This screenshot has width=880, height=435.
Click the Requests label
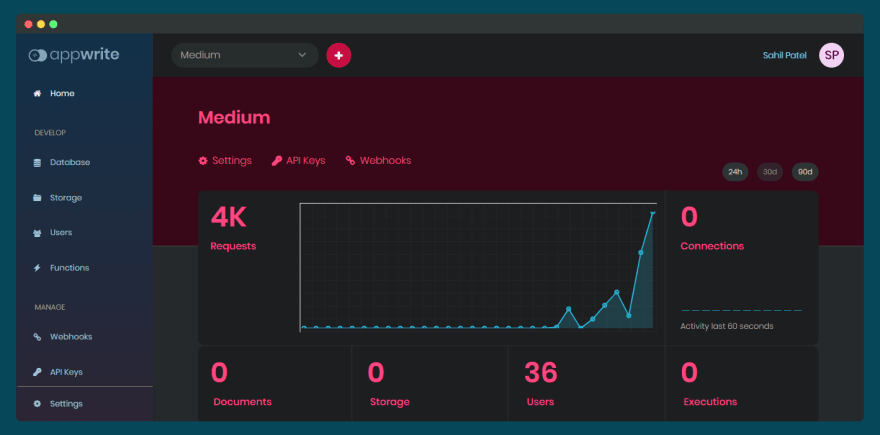[x=233, y=246]
